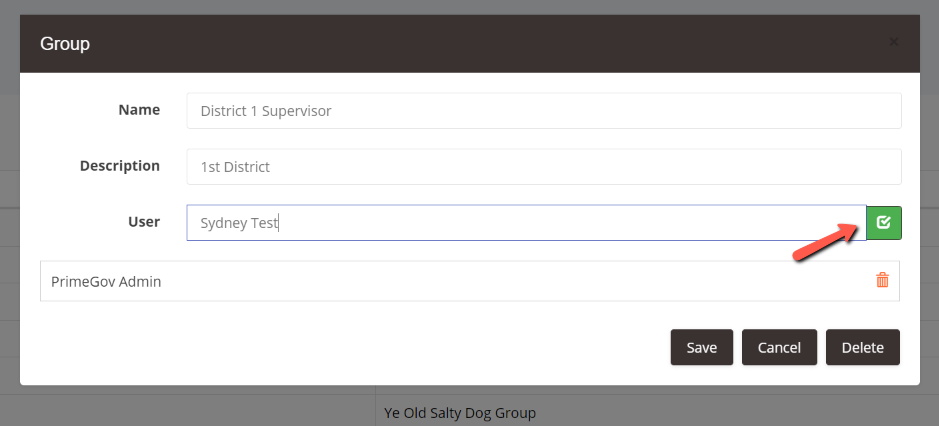Viewport: 939px width, 426px height.
Task: Click the Name label
Action: [x=139, y=110]
